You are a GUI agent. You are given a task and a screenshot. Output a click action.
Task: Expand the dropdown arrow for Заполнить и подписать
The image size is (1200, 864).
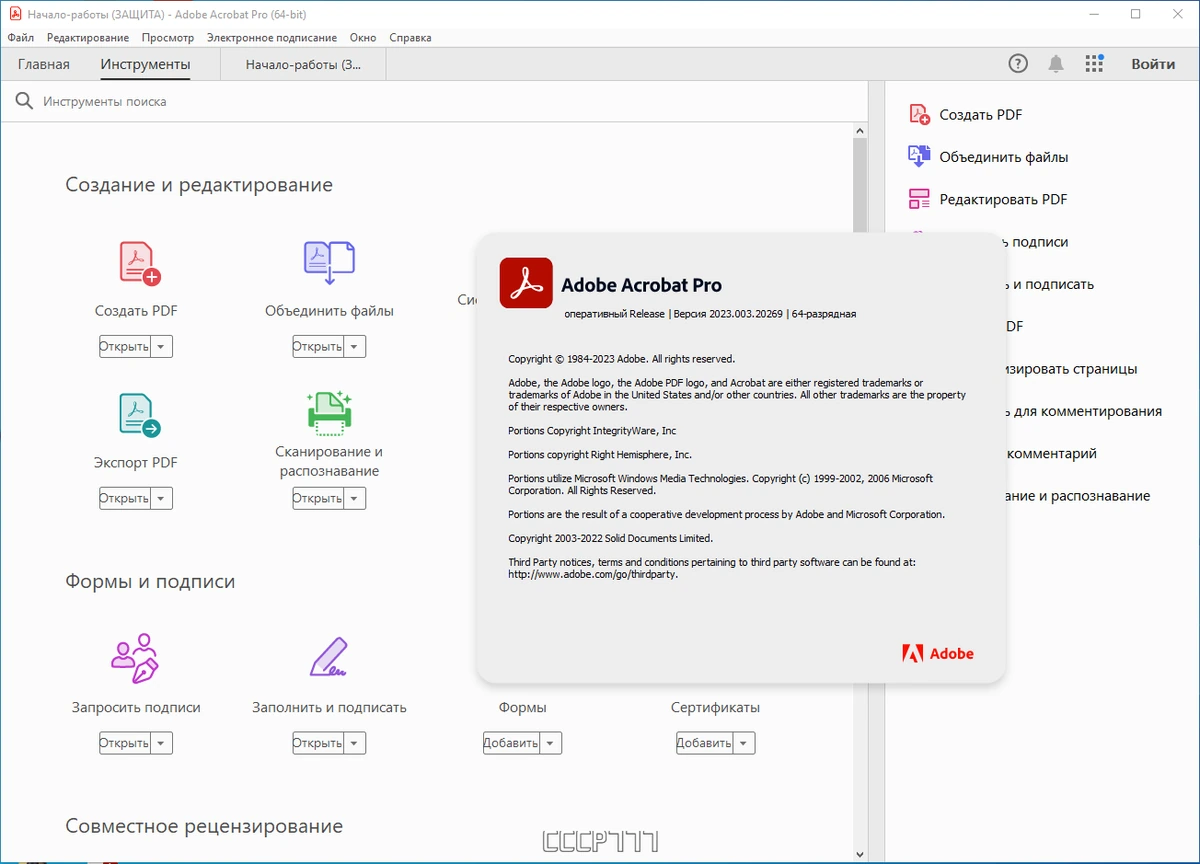point(355,743)
